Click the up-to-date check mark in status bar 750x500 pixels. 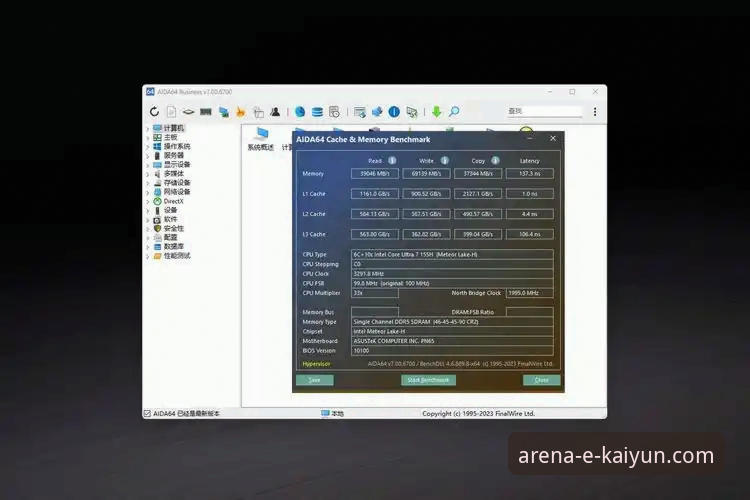point(147,413)
